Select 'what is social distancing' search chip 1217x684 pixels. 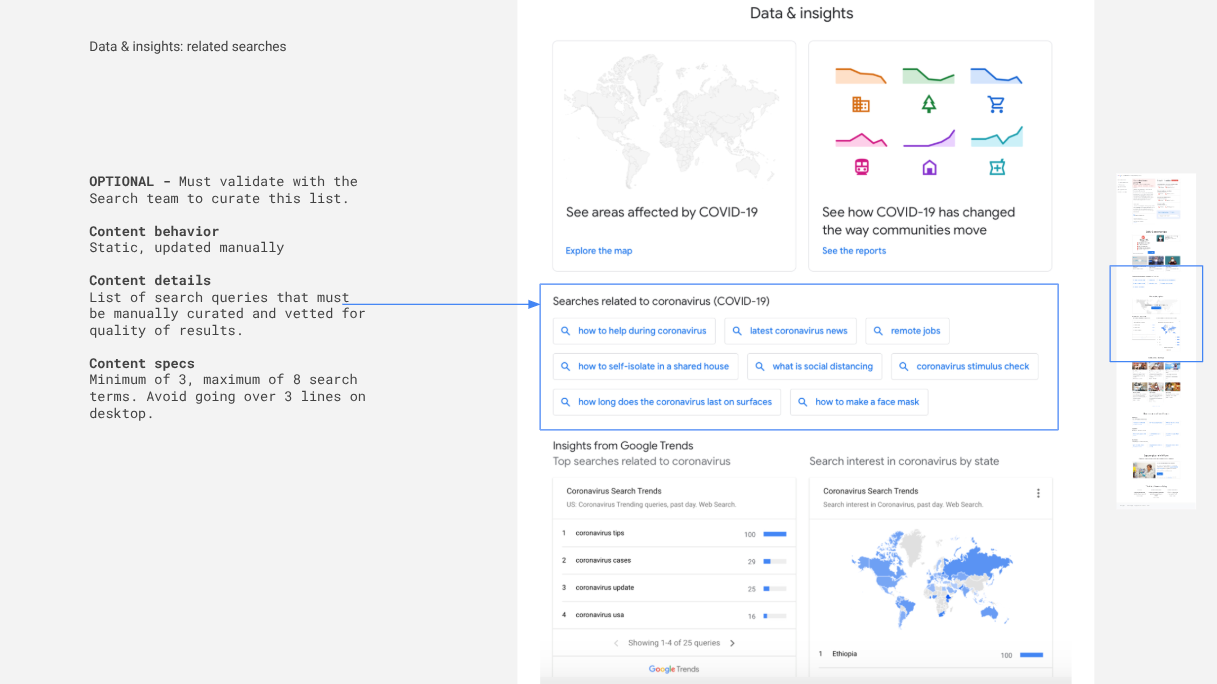tap(815, 366)
